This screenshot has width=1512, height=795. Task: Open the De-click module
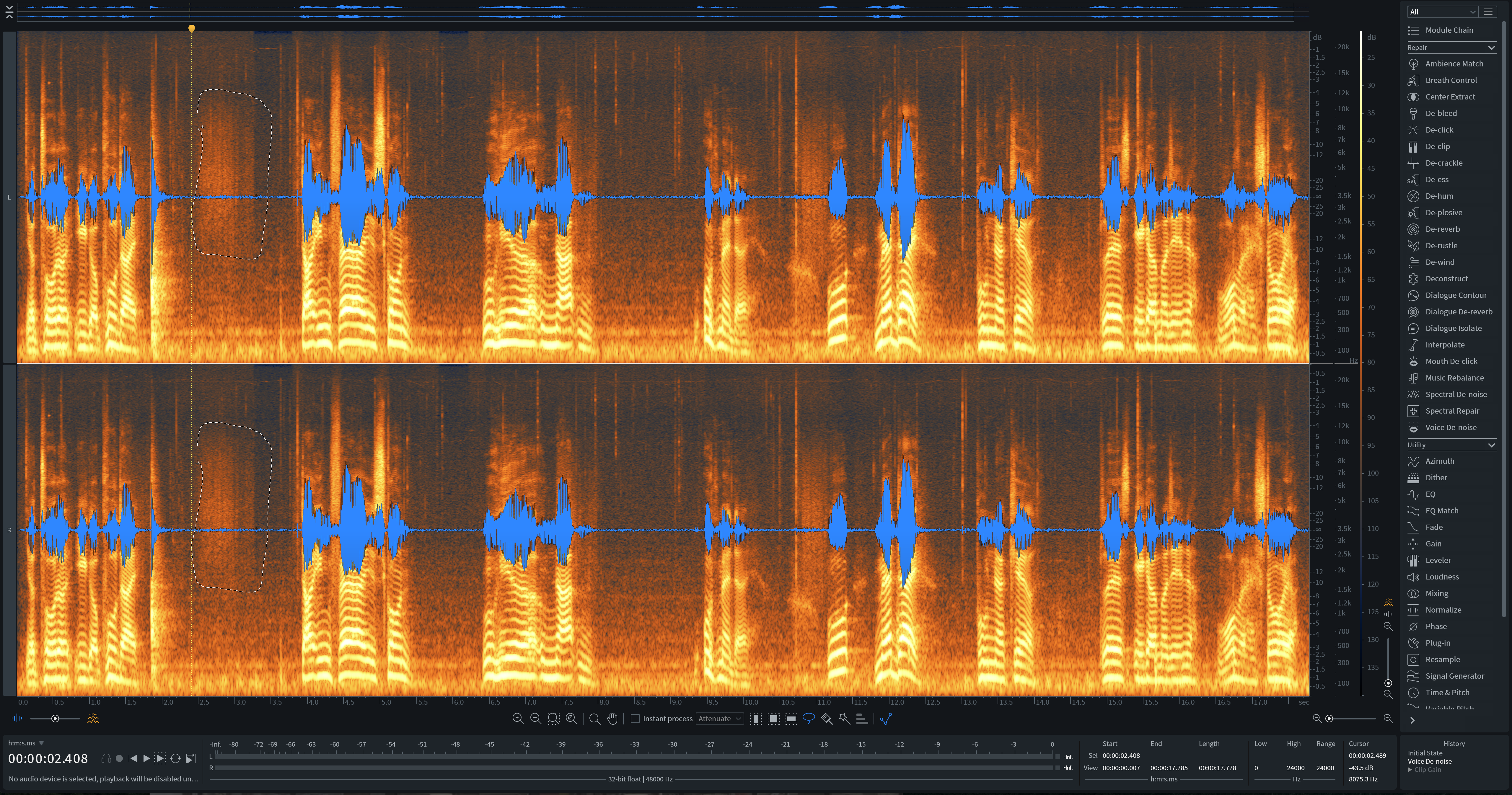click(x=1439, y=130)
